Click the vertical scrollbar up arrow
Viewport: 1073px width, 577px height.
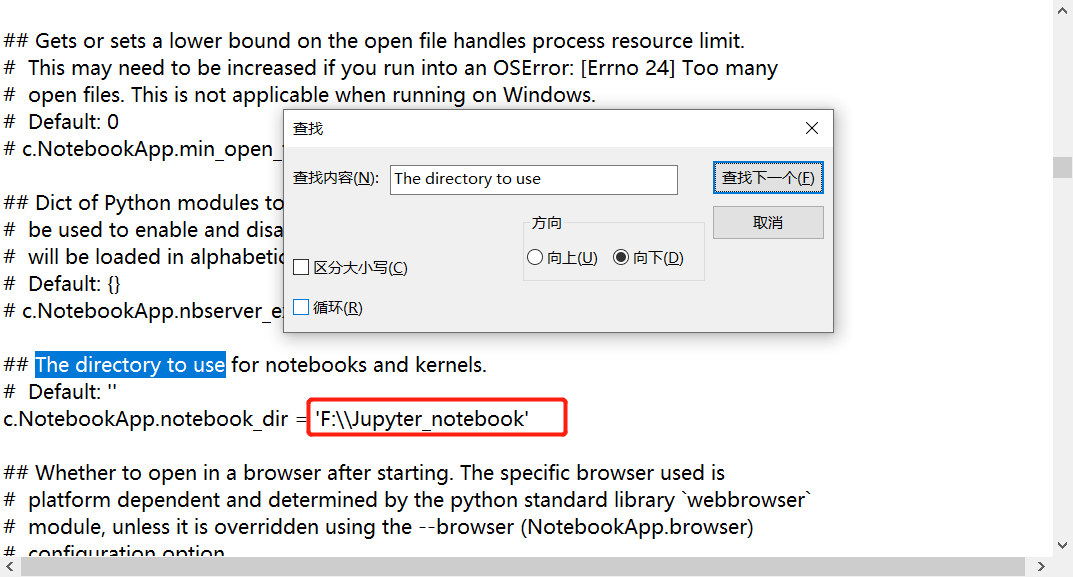coord(1063,11)
